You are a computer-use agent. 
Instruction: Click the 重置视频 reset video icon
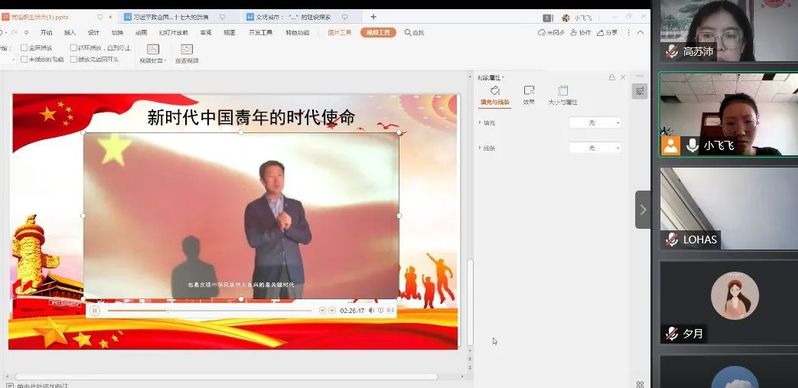pos(187,49)
